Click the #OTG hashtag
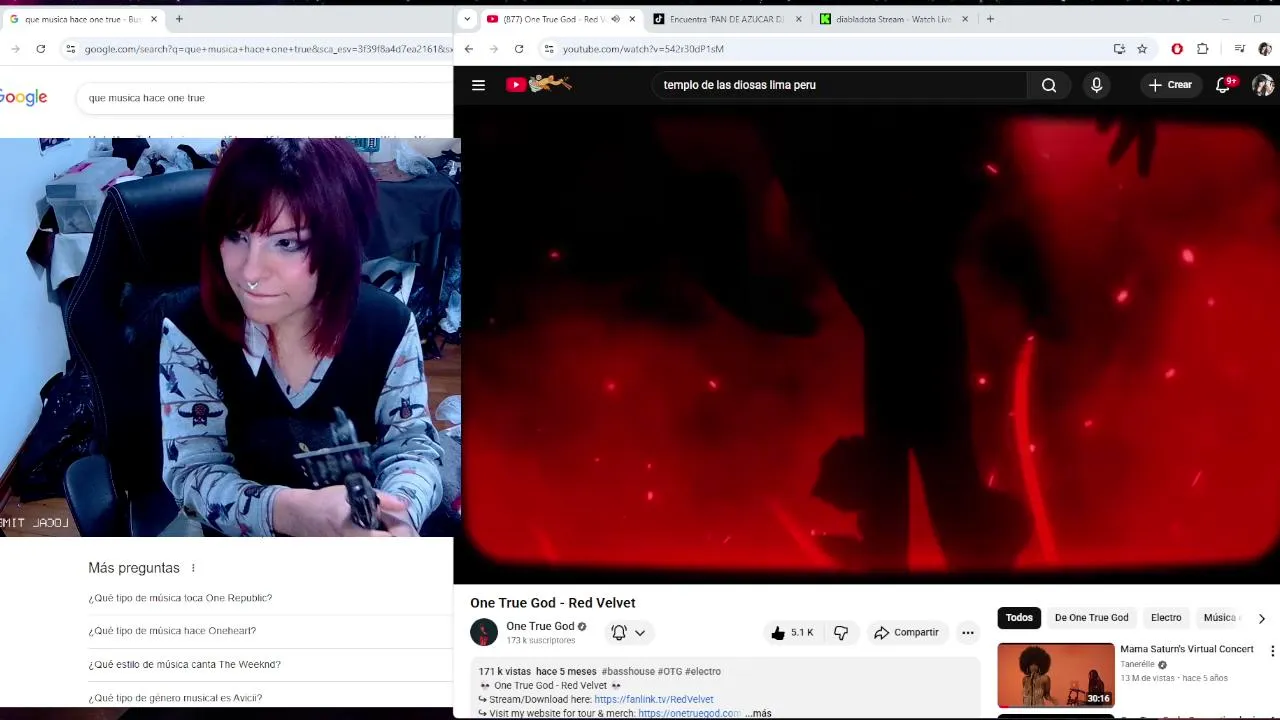 (670, 672)
